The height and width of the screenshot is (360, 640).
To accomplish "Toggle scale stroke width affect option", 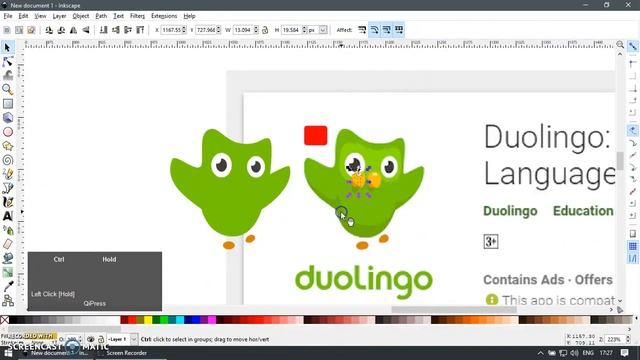I will (x=362, y=30).
